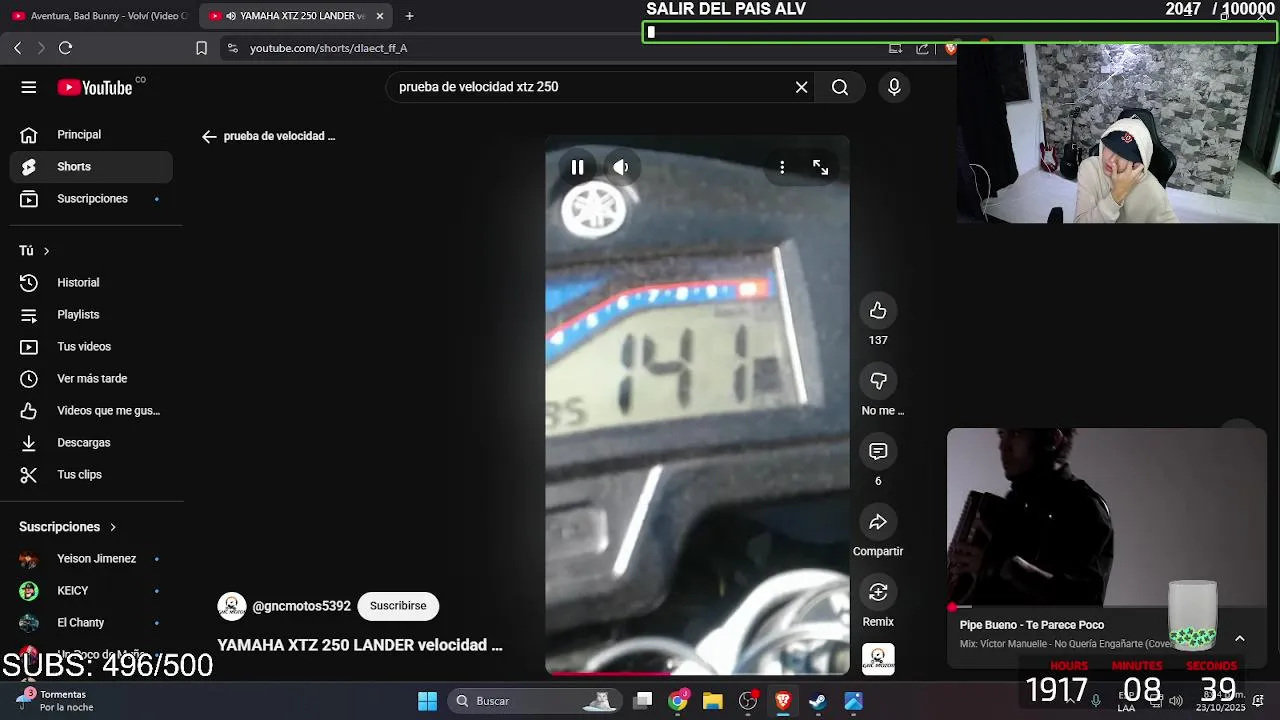1280x720 pixels.
Task: Enter fullscreen on the Short player
Action: (820, 167)
